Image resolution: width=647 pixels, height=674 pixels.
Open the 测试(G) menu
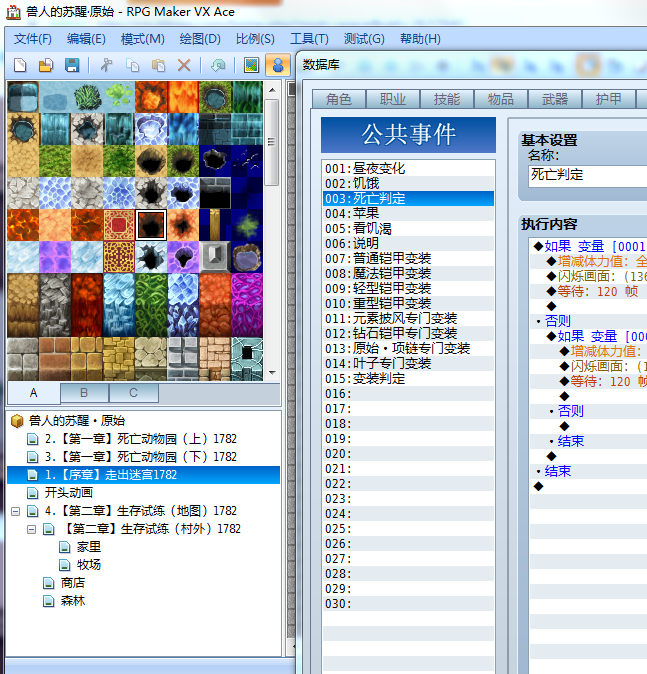coord(364,39)
